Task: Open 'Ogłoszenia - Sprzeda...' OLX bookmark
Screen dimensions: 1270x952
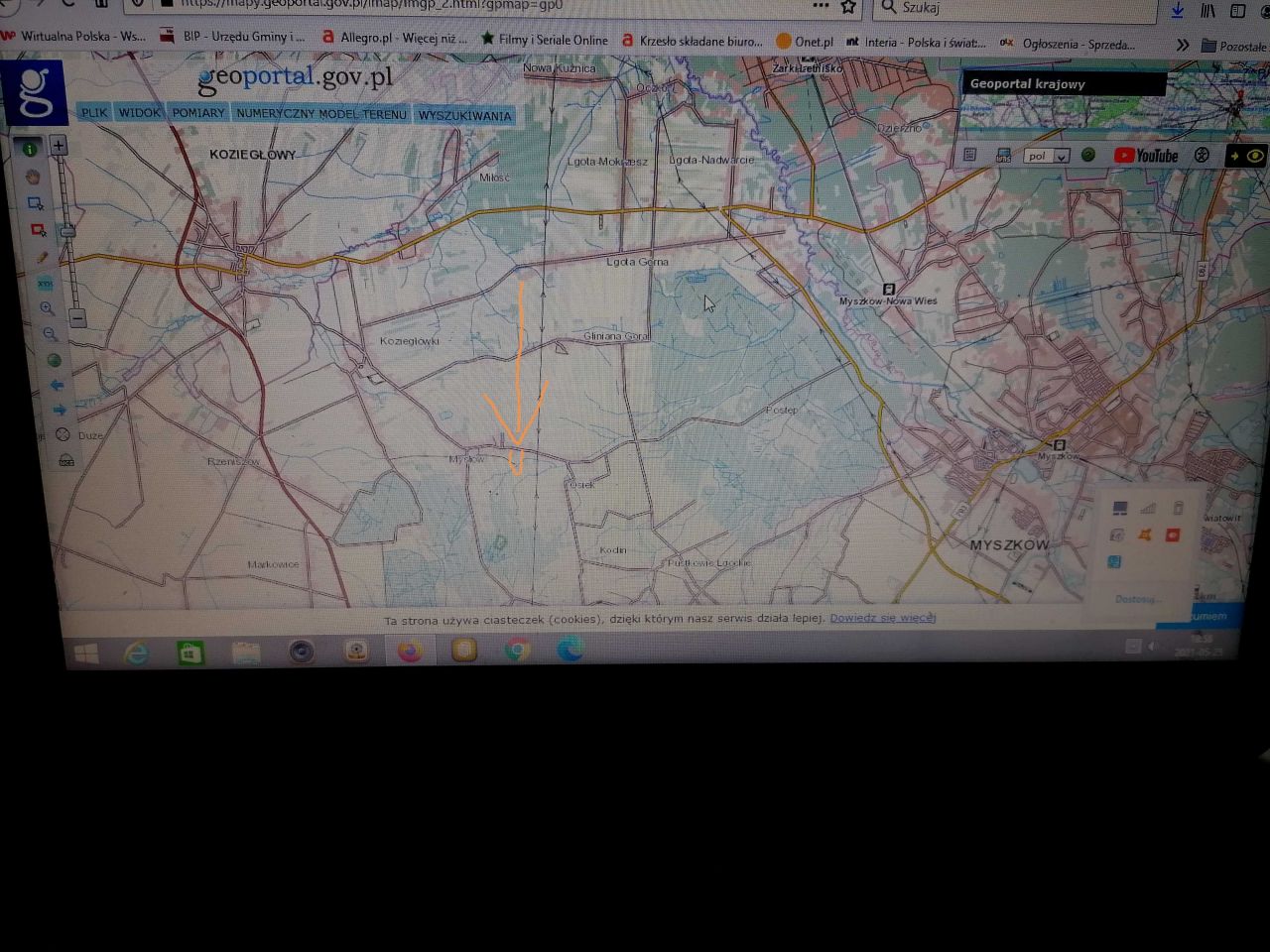Action: [1068, 44]
